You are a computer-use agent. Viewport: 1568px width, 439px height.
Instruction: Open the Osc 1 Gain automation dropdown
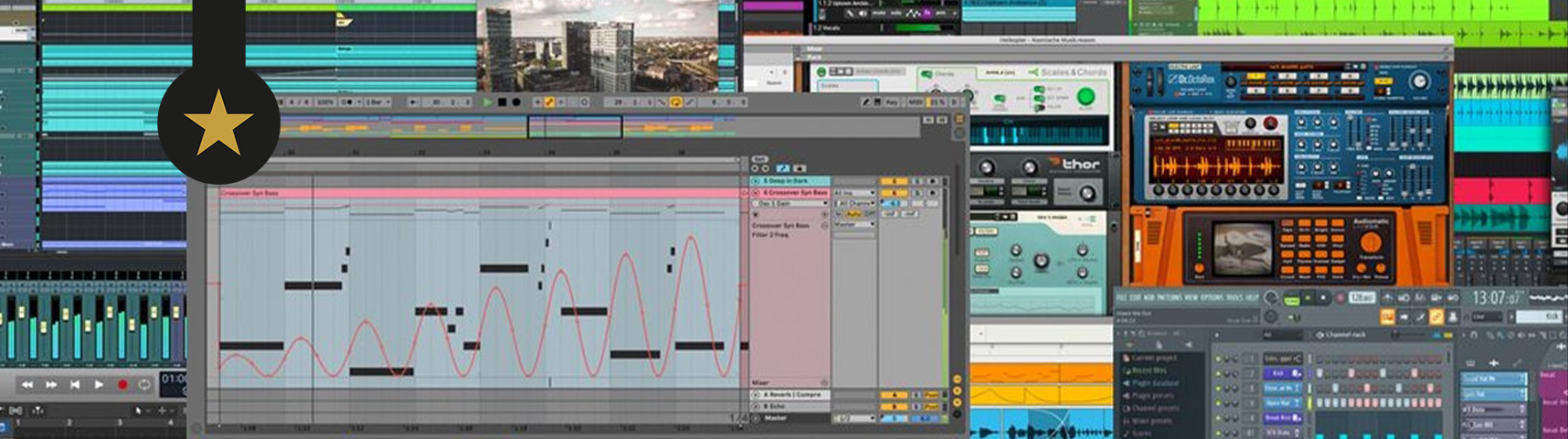790,203
